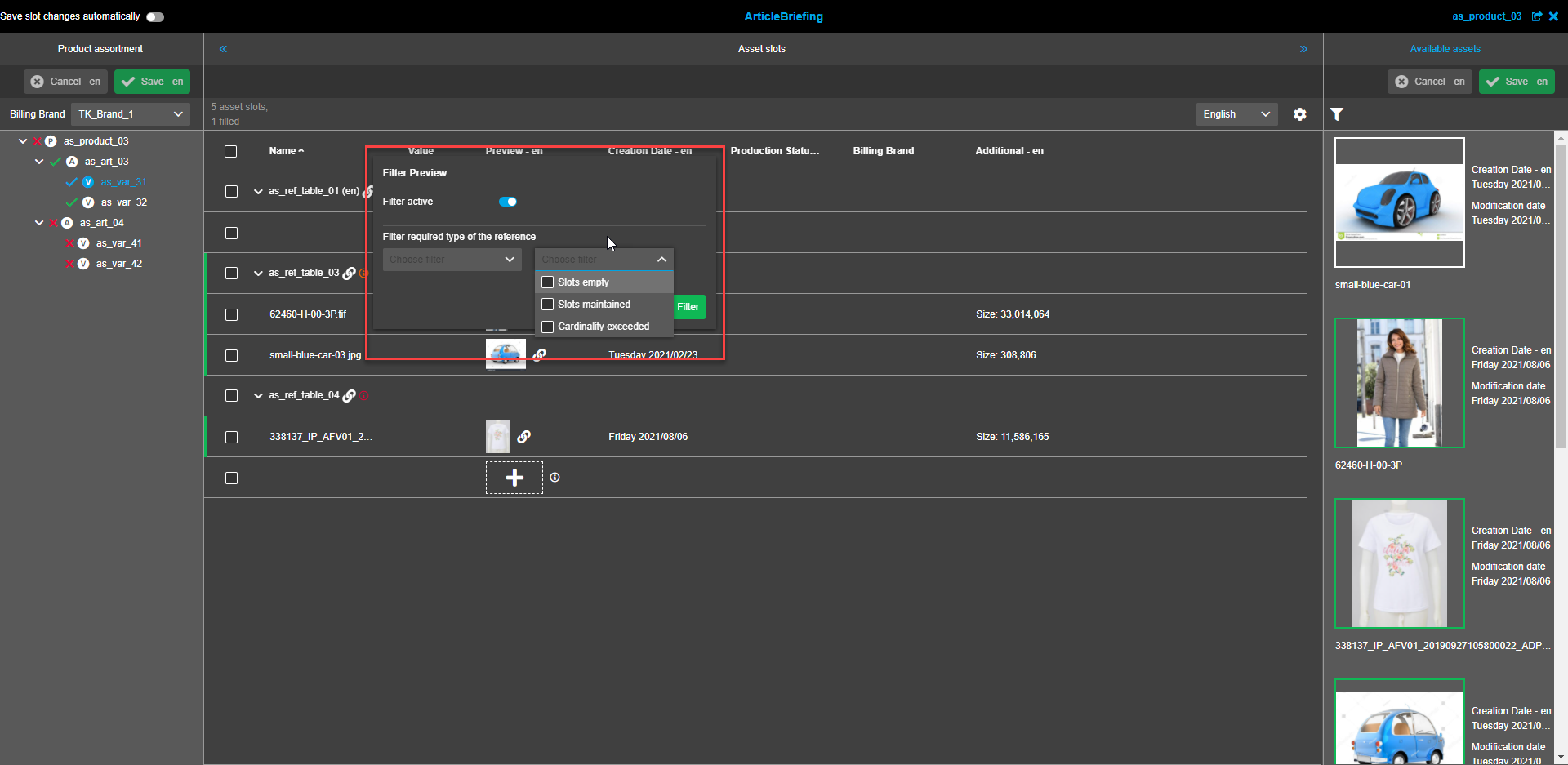Click the green Filter button

(688, 307)
